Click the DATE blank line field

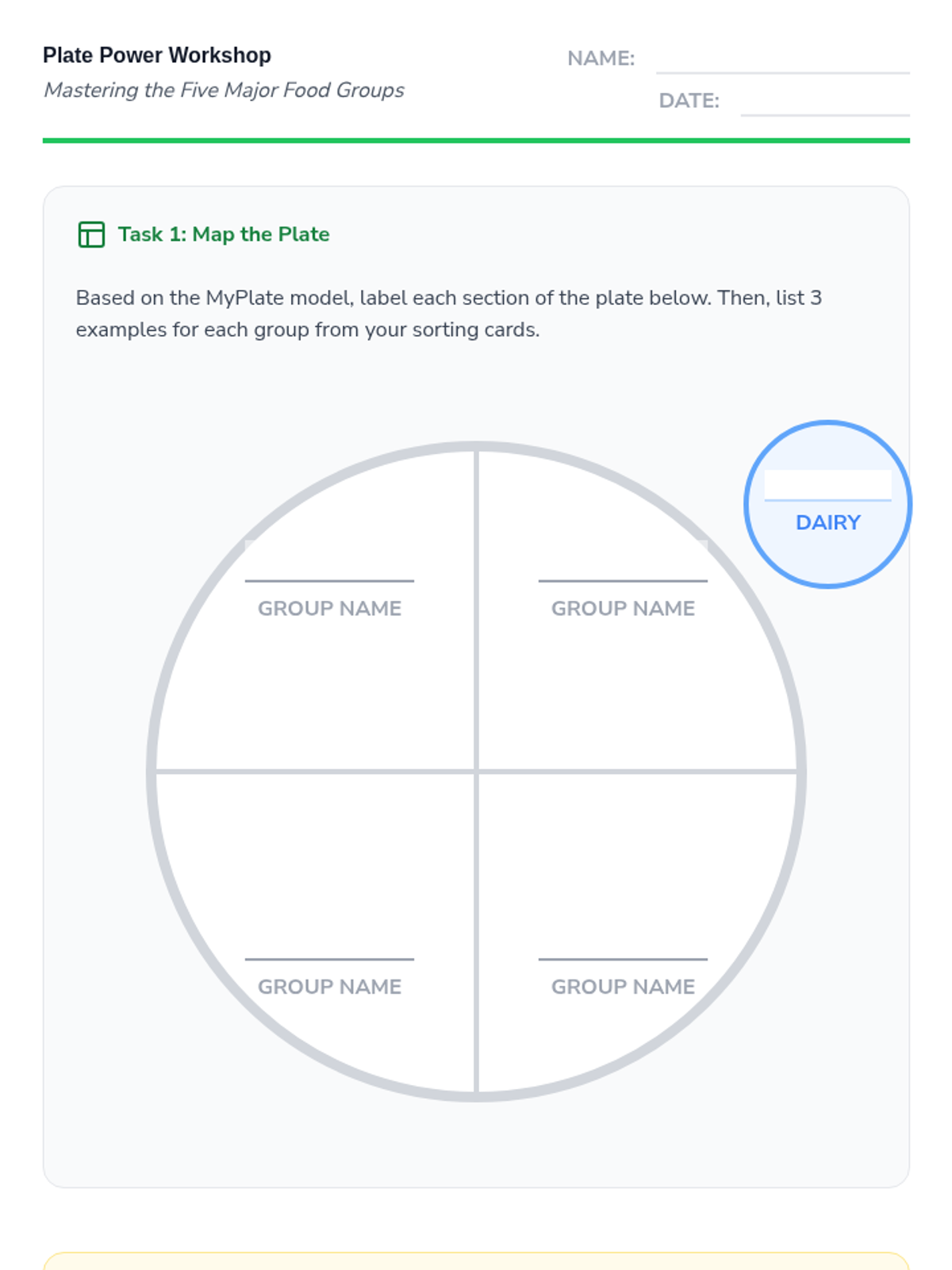(x=824, y=103)
